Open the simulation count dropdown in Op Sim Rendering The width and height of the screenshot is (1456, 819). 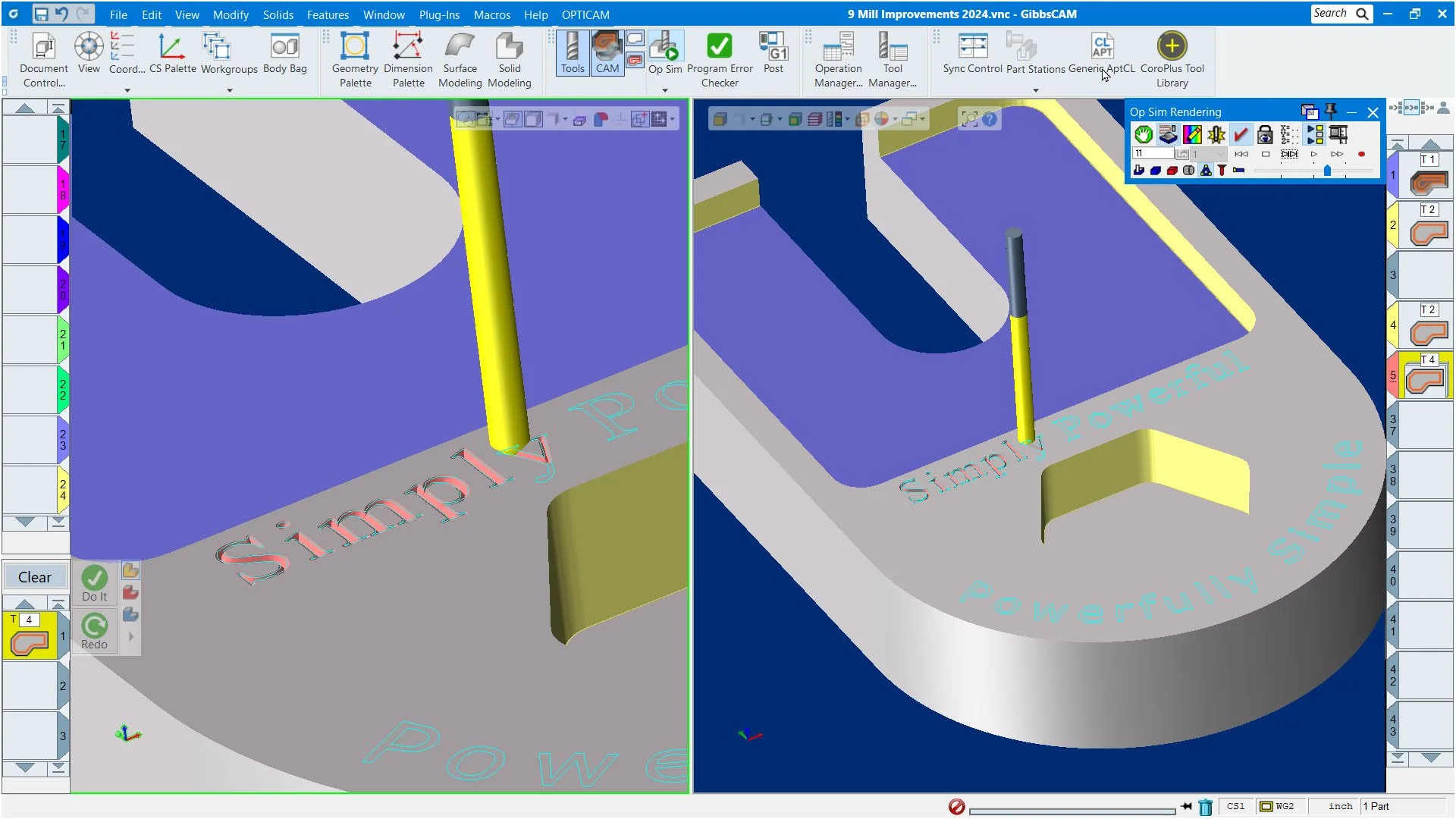click(1219, 154)
